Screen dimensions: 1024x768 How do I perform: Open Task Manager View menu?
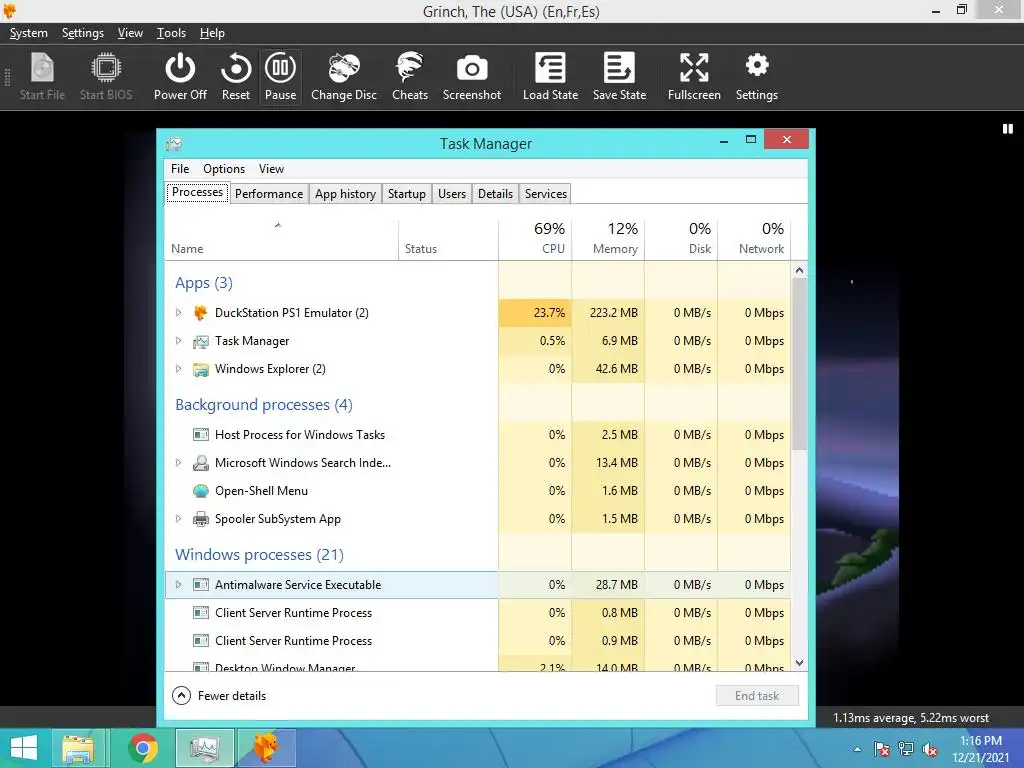[272, 168]
